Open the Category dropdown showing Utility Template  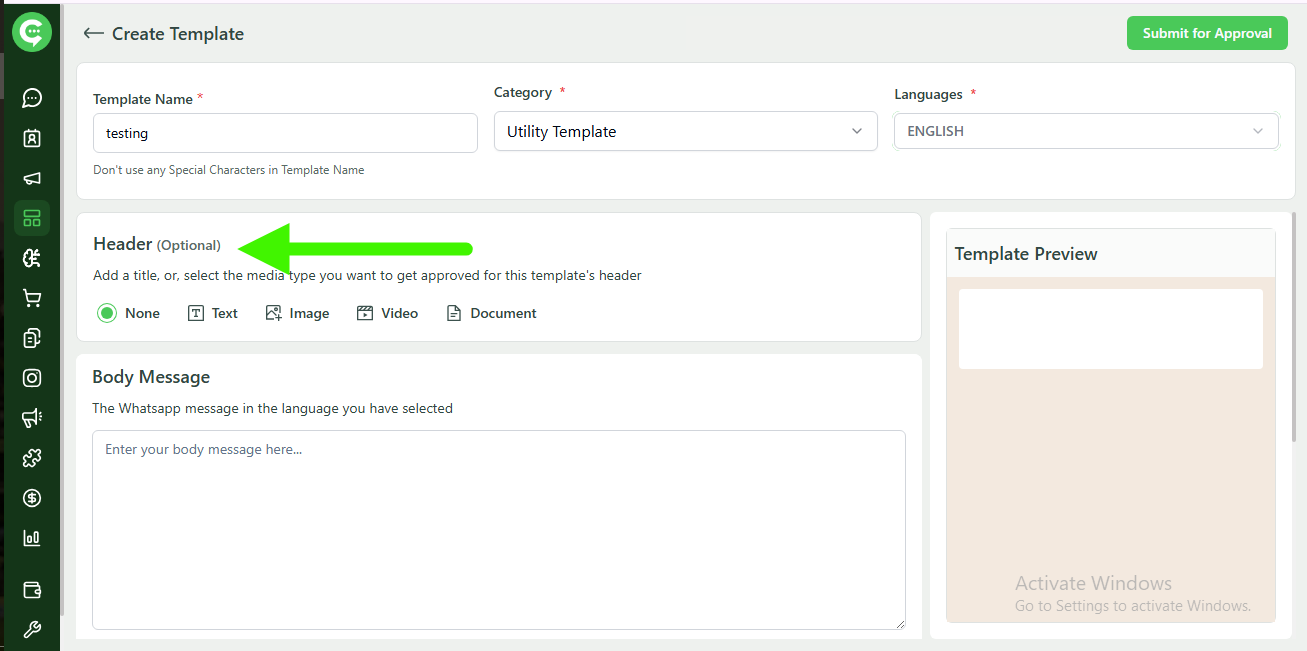[x=685, y=131]
